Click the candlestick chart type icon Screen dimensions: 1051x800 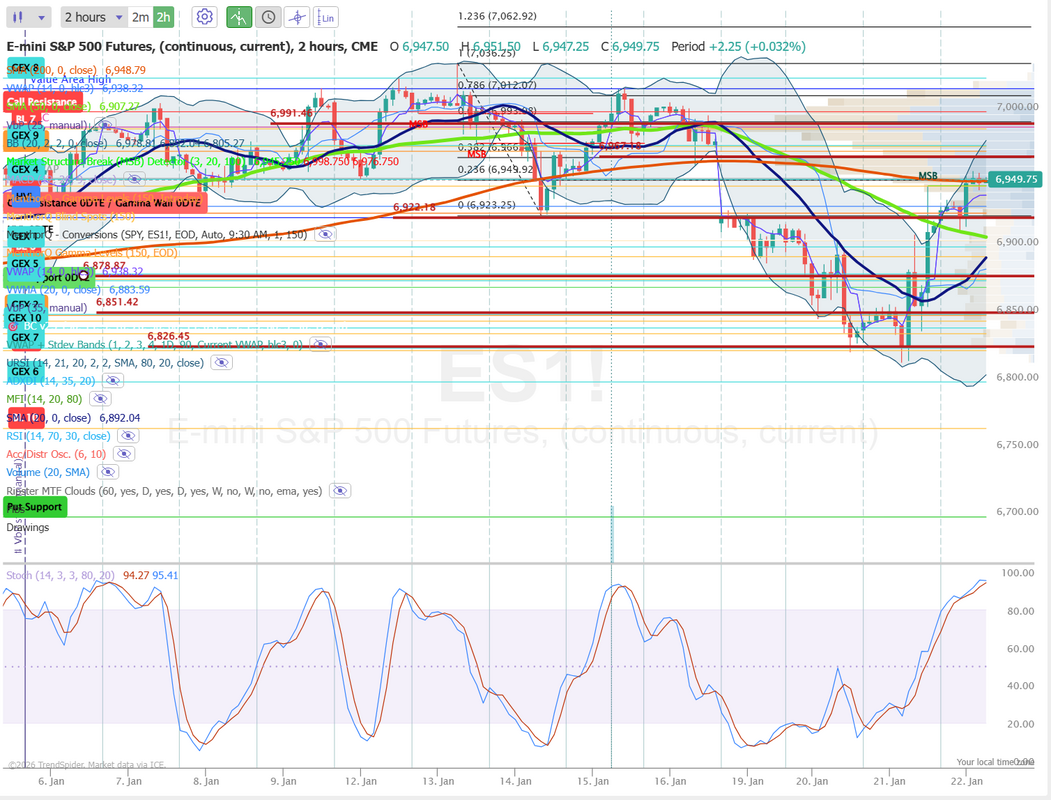pyautogui.click(x=19, y=17)
